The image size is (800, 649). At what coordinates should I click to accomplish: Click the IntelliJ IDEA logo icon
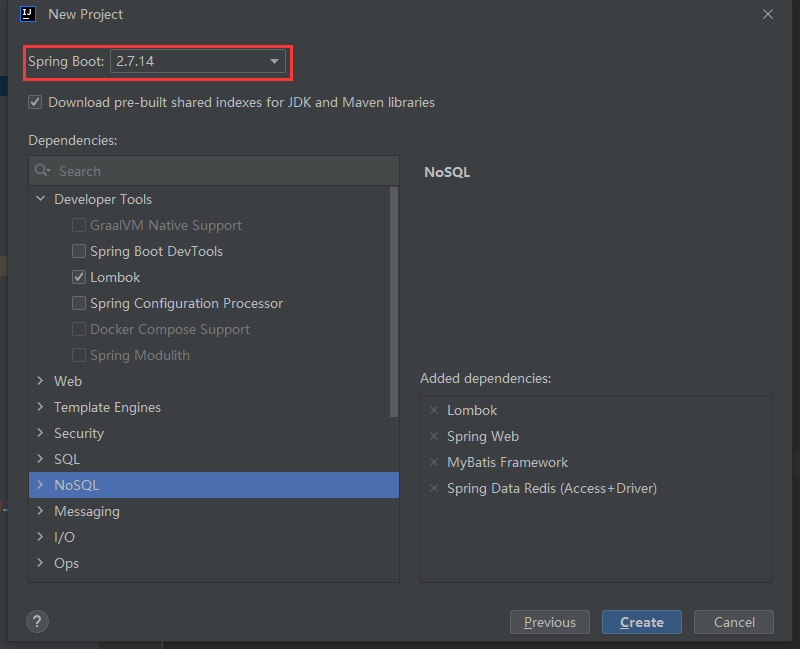[x=29, y=14]
